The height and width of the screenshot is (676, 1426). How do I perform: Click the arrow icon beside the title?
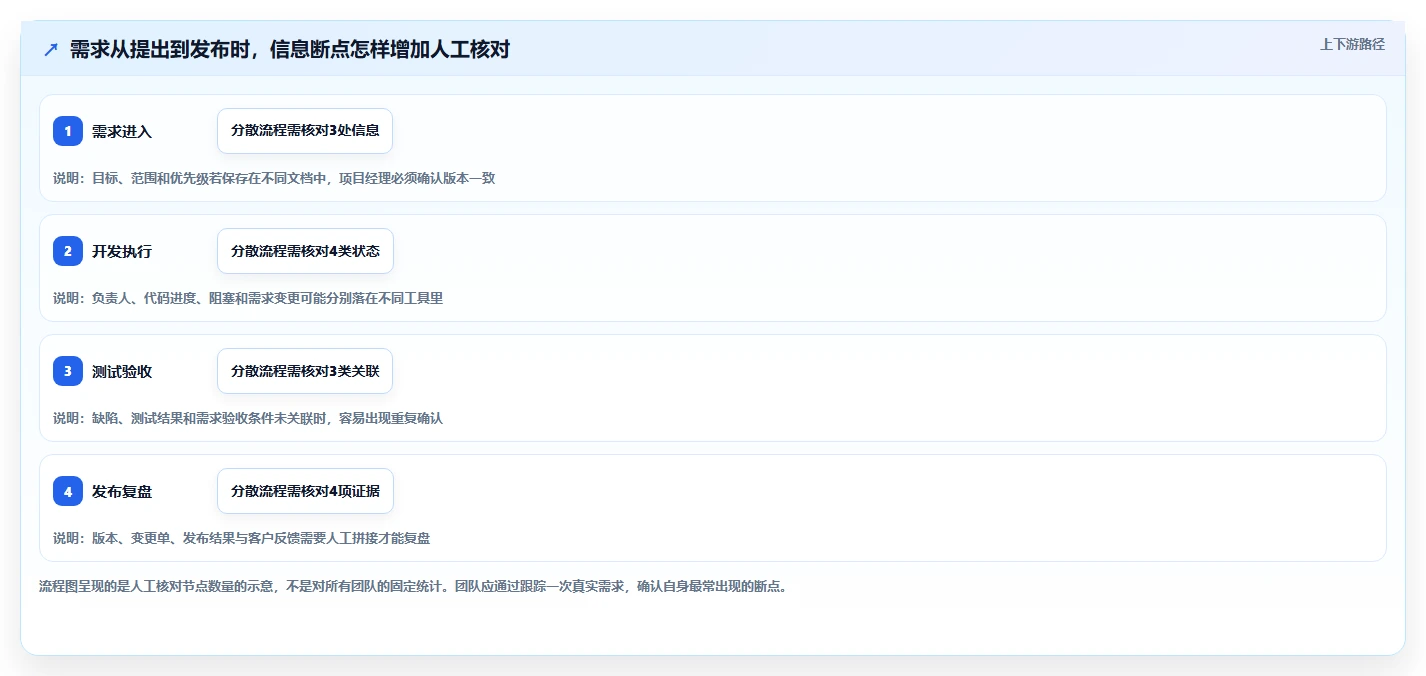pos(50,49)
